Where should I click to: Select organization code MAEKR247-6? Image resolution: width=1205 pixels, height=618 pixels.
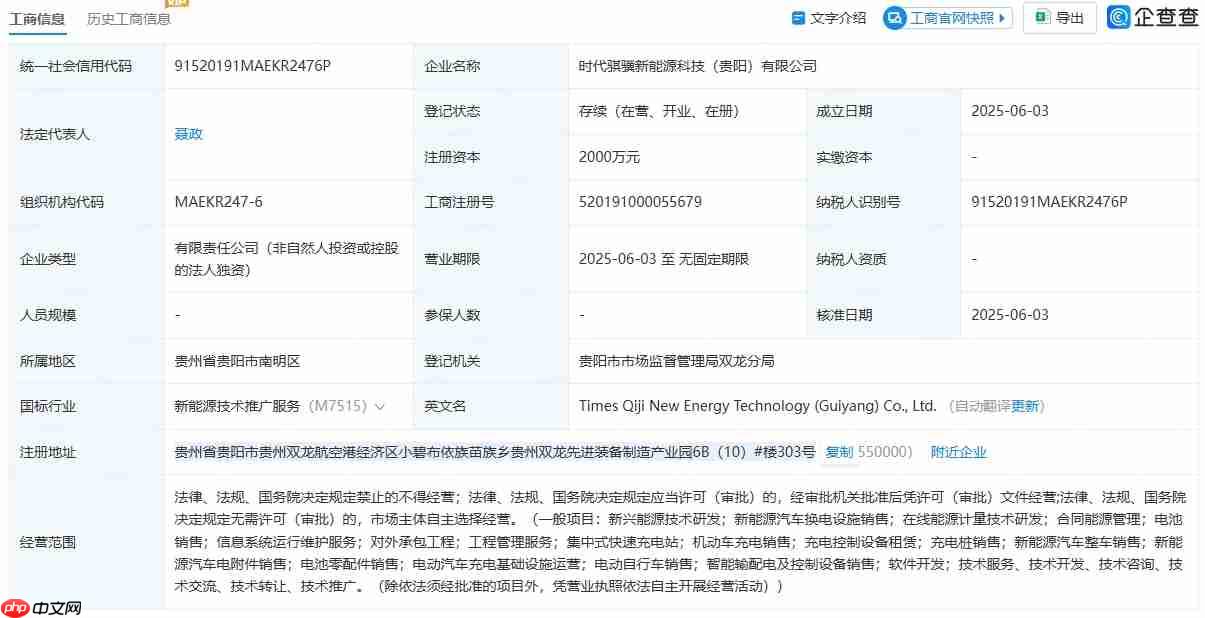(218, 202)
